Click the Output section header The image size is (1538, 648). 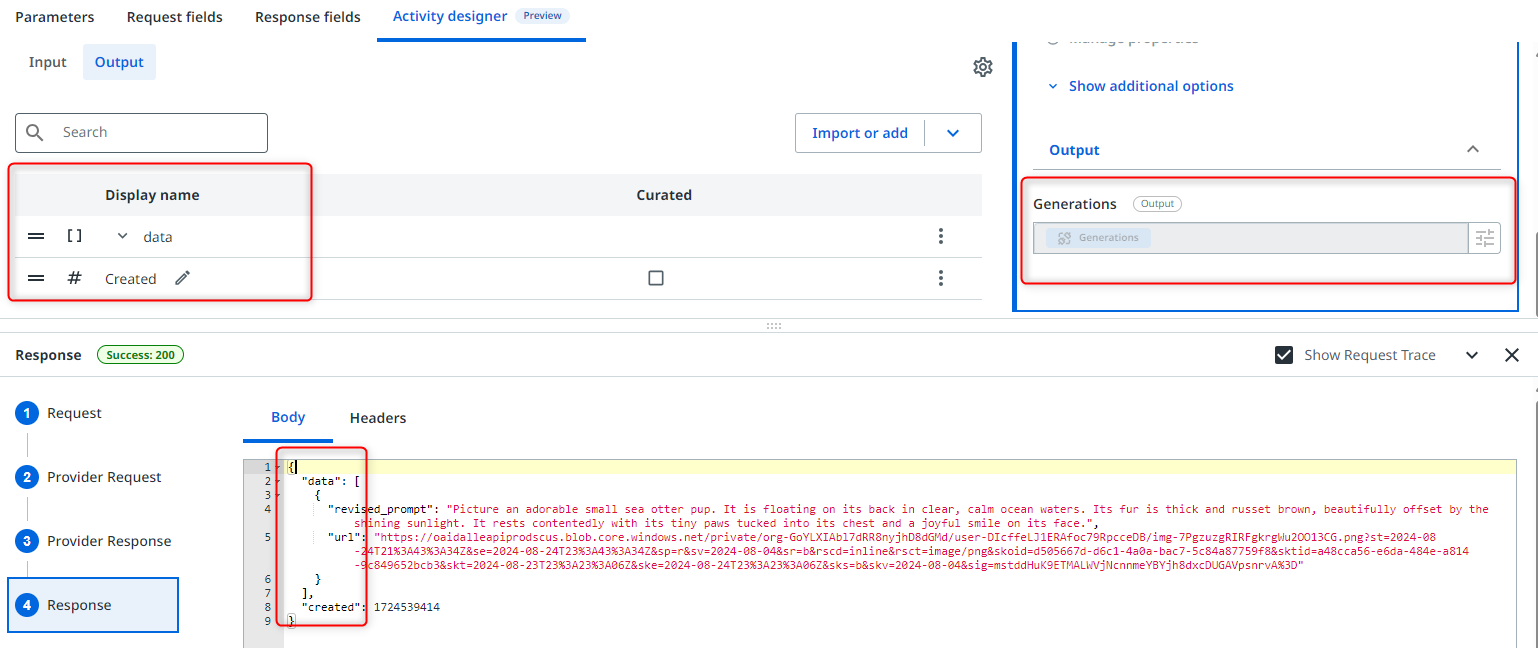[x=1267, y=150]
